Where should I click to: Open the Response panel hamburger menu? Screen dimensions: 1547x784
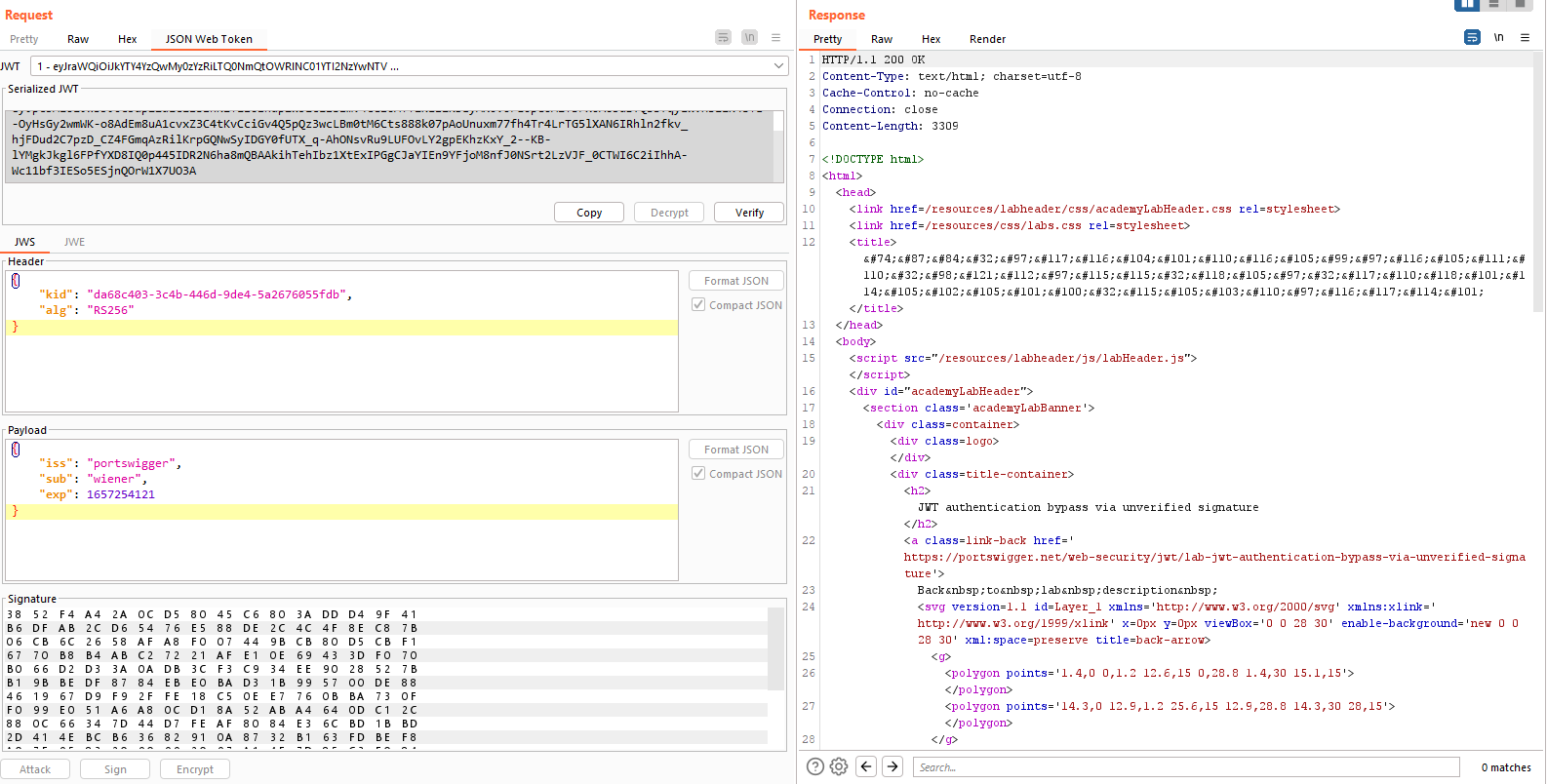click(1525, 37)
